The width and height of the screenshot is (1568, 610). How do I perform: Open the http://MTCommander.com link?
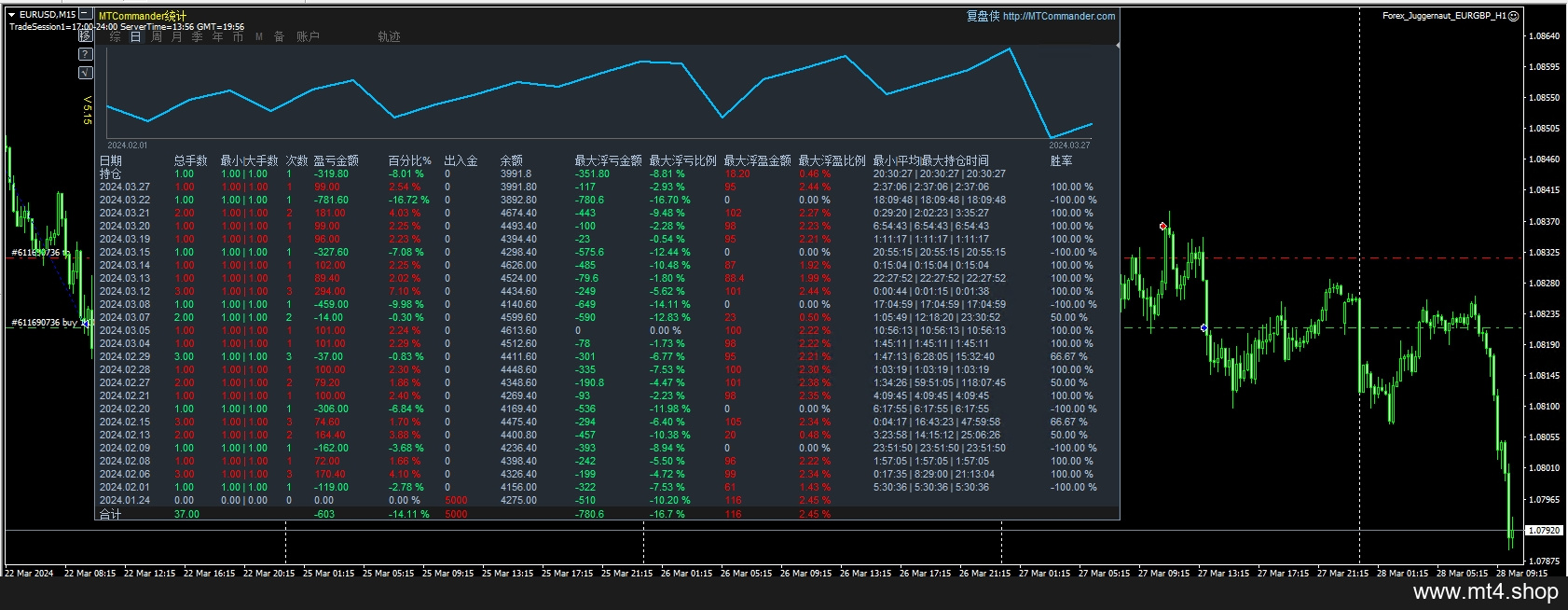tap(1059, 16)
